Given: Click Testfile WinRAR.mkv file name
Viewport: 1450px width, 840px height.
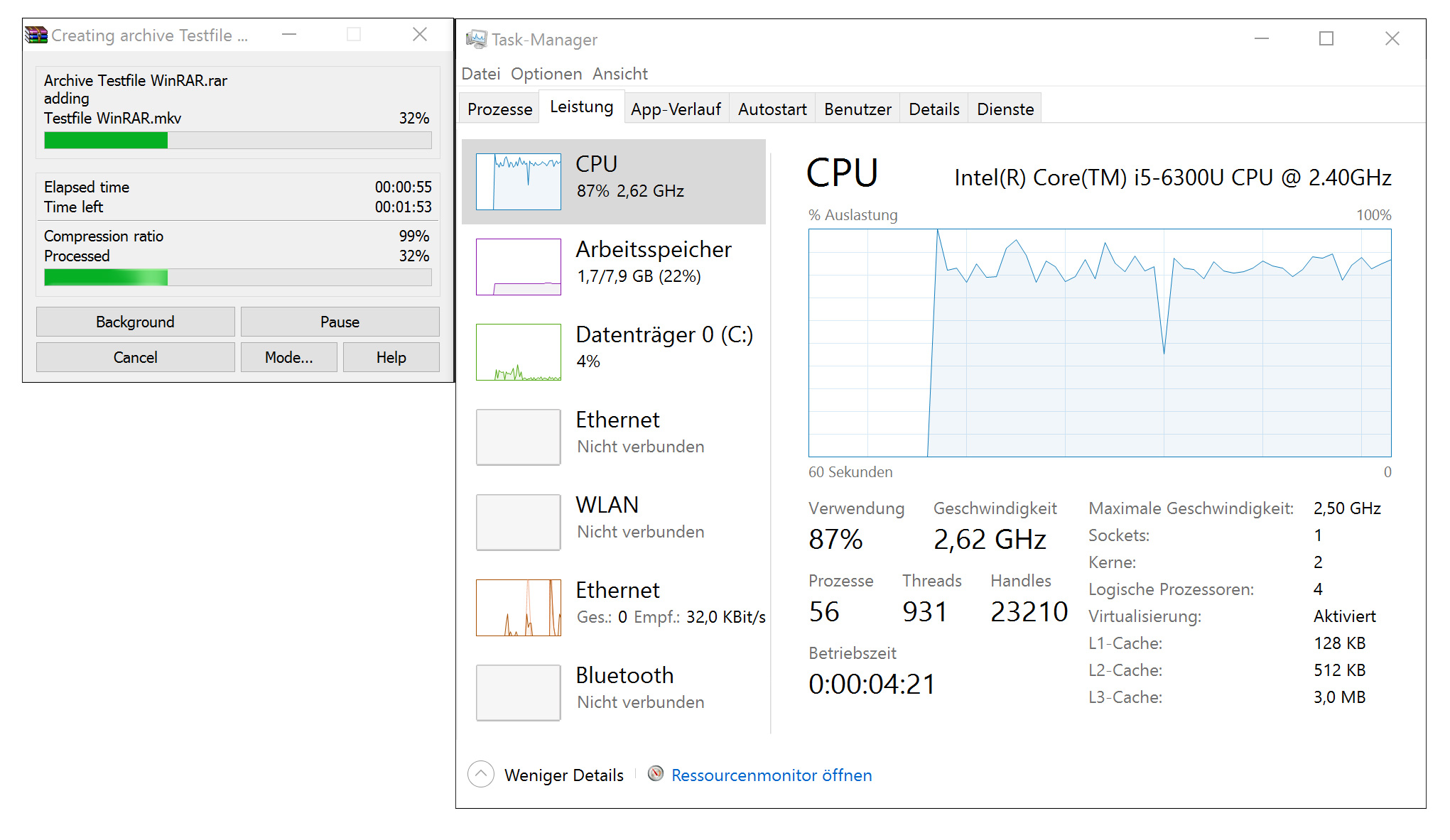Looking at the screenshot, I should [112, 118].
